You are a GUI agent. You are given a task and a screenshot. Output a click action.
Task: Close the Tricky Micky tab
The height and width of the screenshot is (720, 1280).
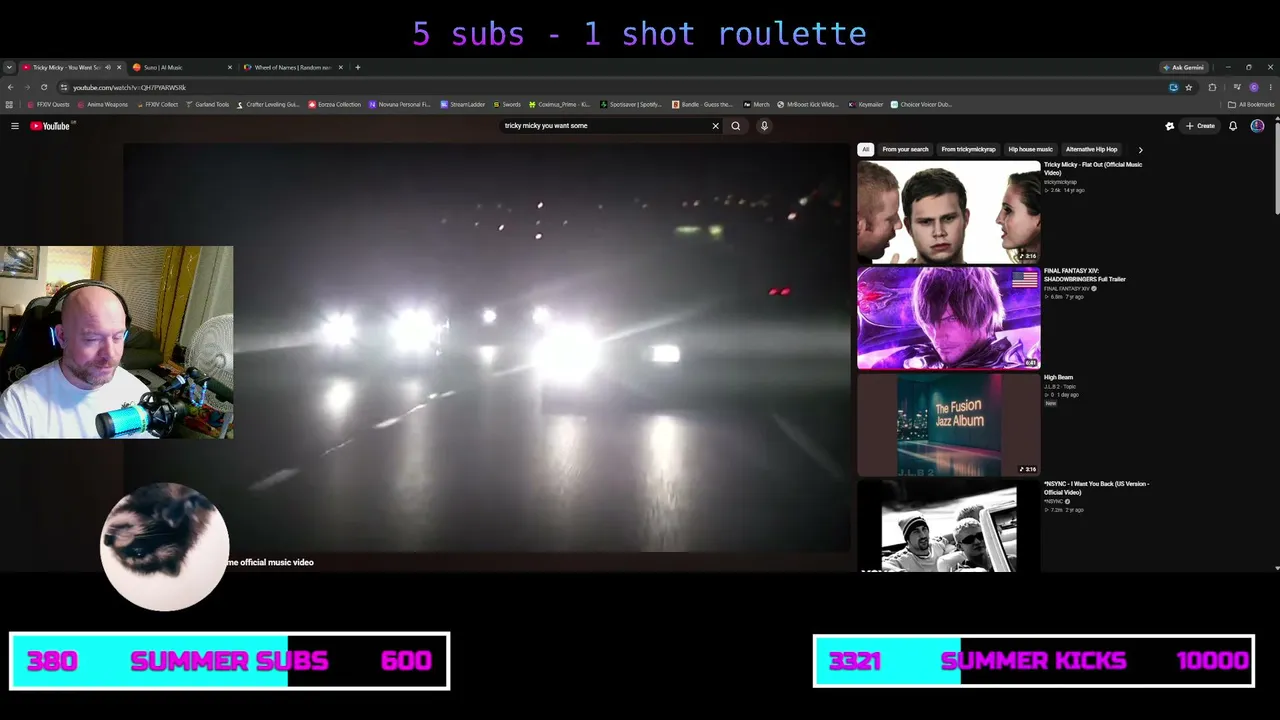point(119,67)
